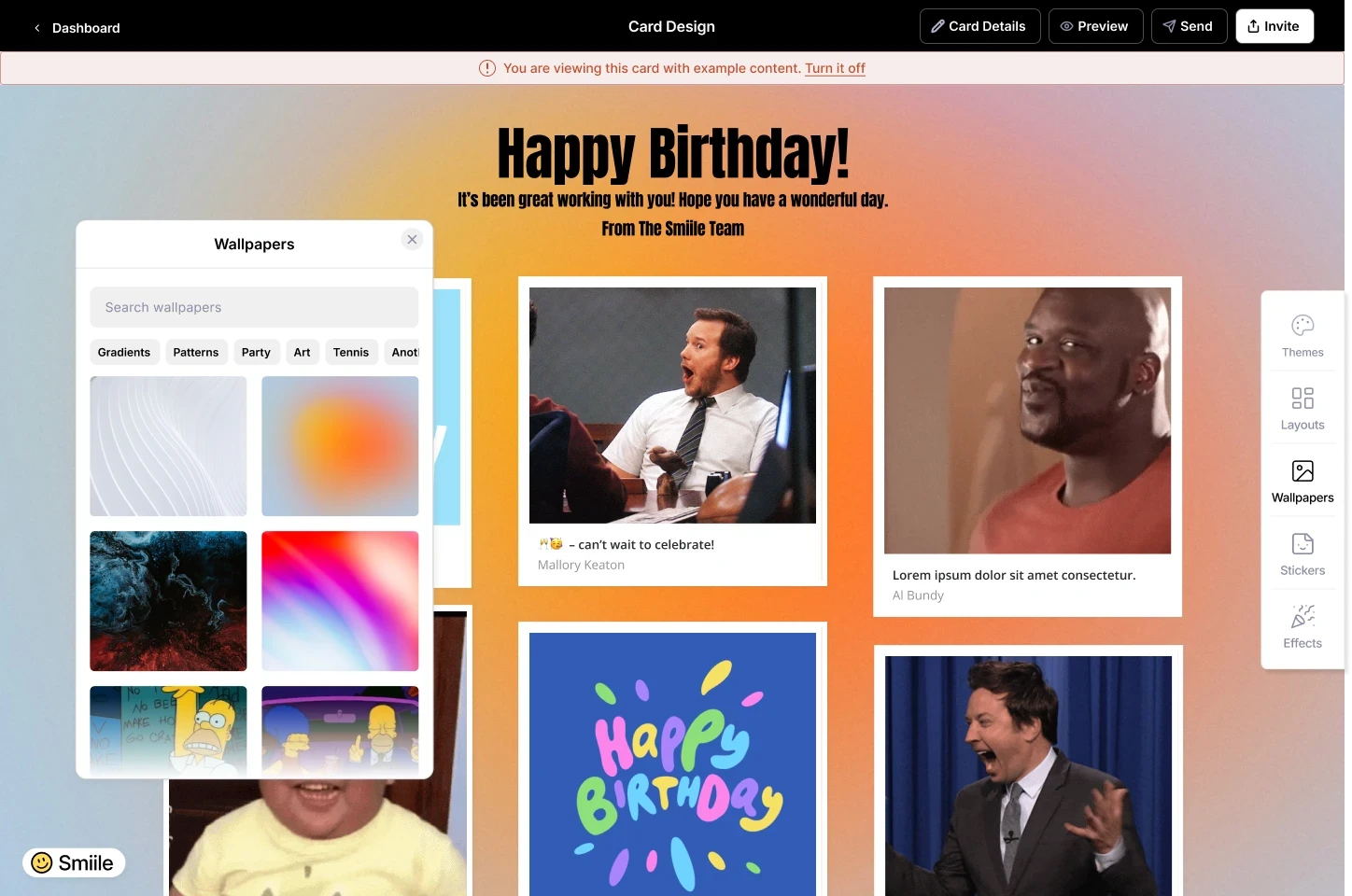Filter wallpapers by Party
The height and width of the screenshot is (896, 1352).
[x=256, y=352]
